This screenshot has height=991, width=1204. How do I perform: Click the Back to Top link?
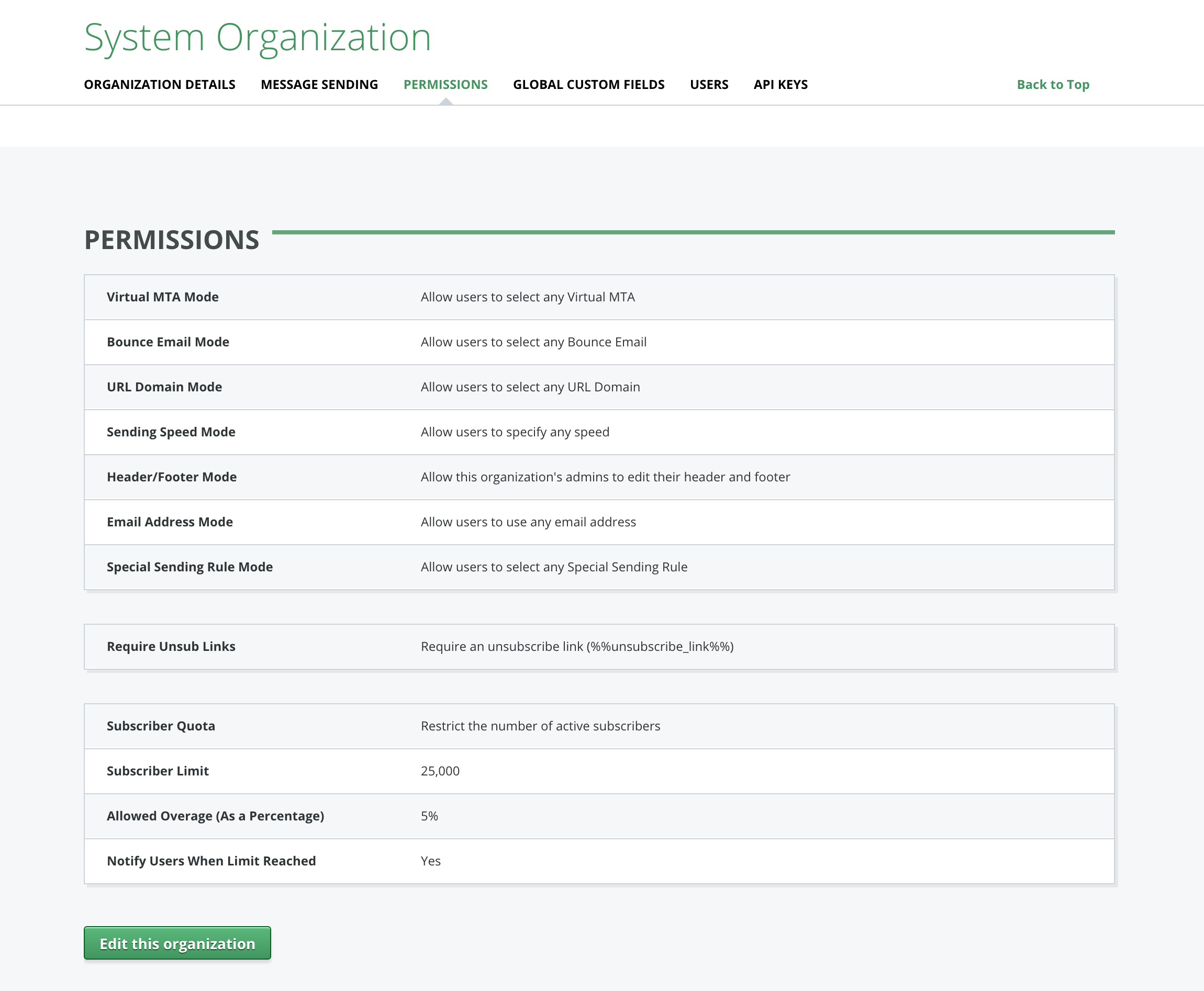click(x=1053, y=84)
